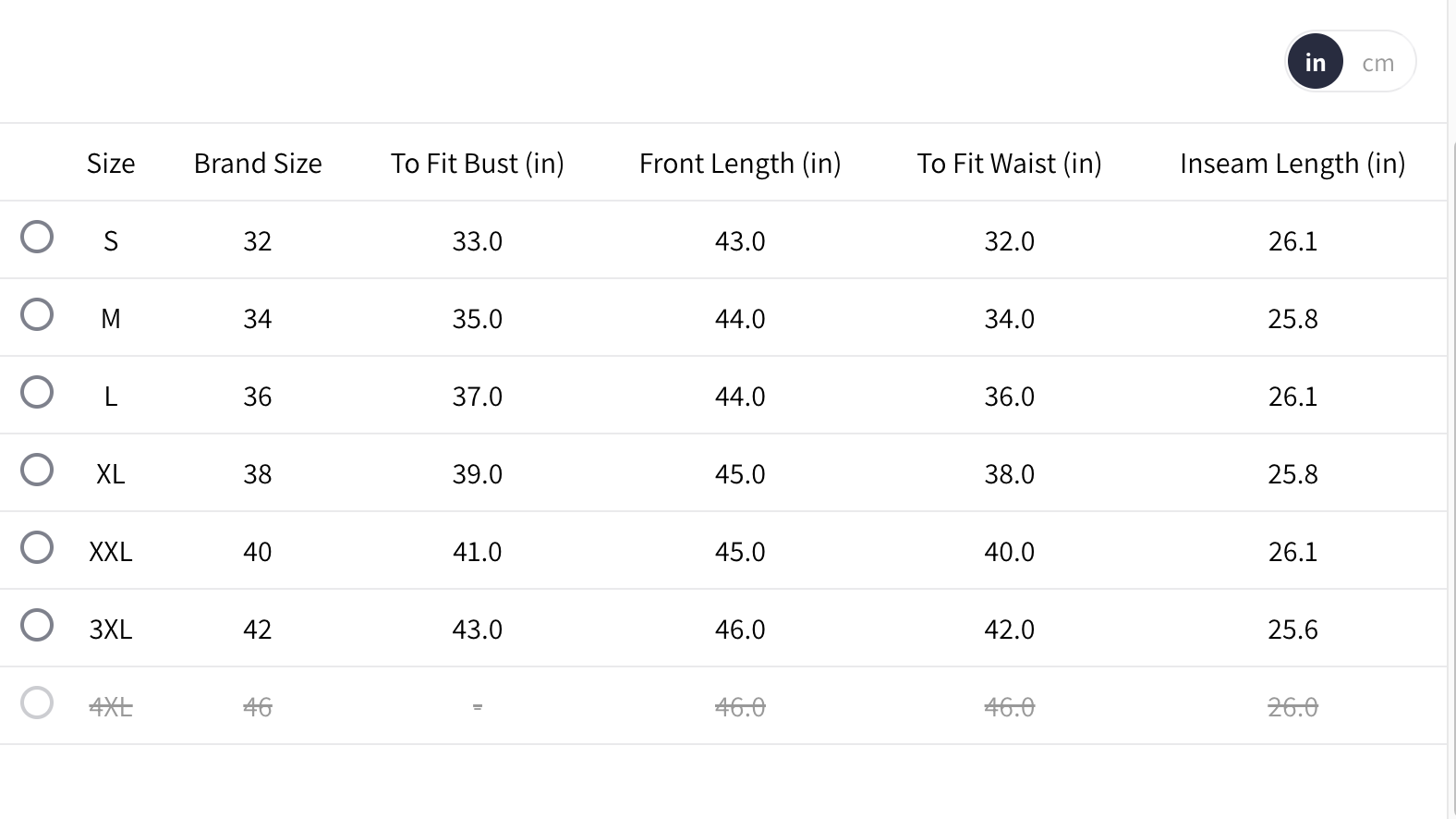Select the 'in' inches unit toggle
The width and height of the screenshot is (1456, 819).
coord(1315,62)
